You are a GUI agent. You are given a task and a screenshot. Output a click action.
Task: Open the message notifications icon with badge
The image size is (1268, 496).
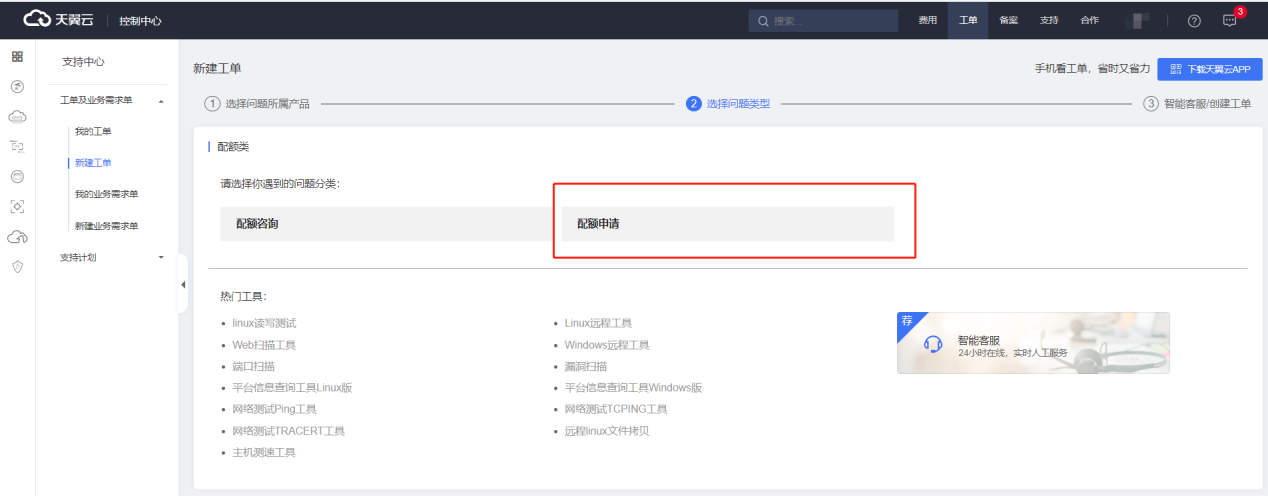(x=1230, y=20)
